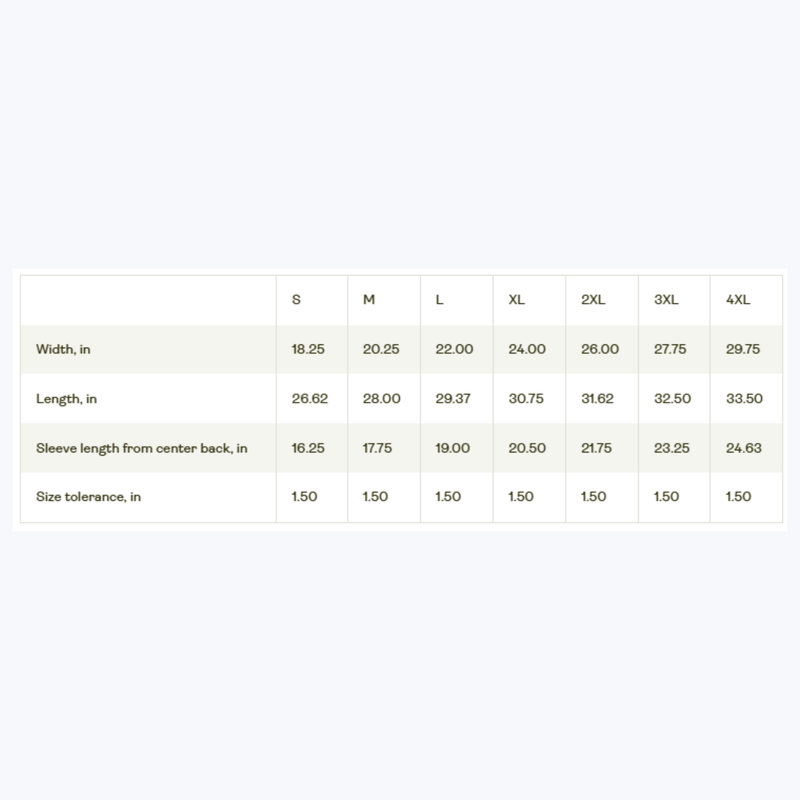Select the 4XL size column header
Image resolution: width=800 pixels, height=800 pixels.
[738, 299]
